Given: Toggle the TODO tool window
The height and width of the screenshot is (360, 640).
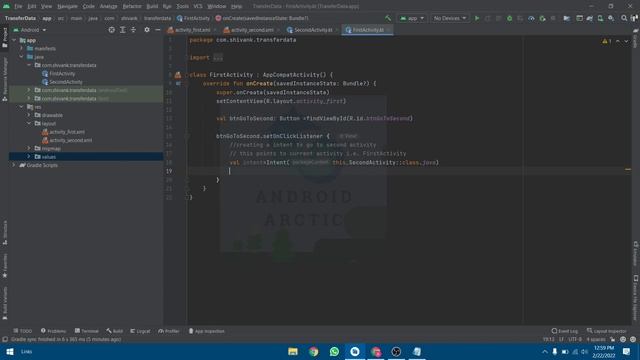Looking at the screenshot, I should pyautogui.click(x=23, y=331).
